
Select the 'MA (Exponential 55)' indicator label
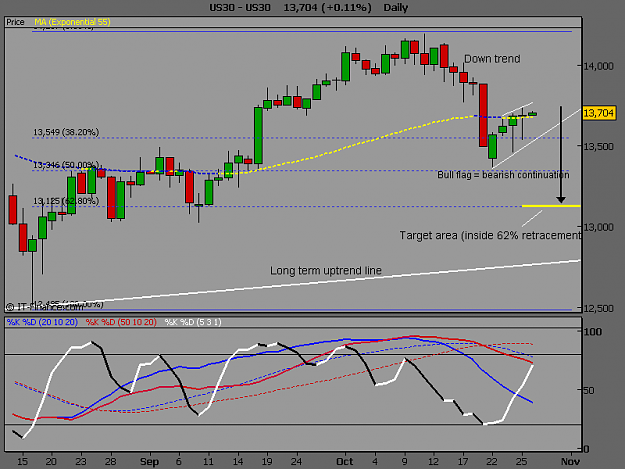[x=72, y=22]
